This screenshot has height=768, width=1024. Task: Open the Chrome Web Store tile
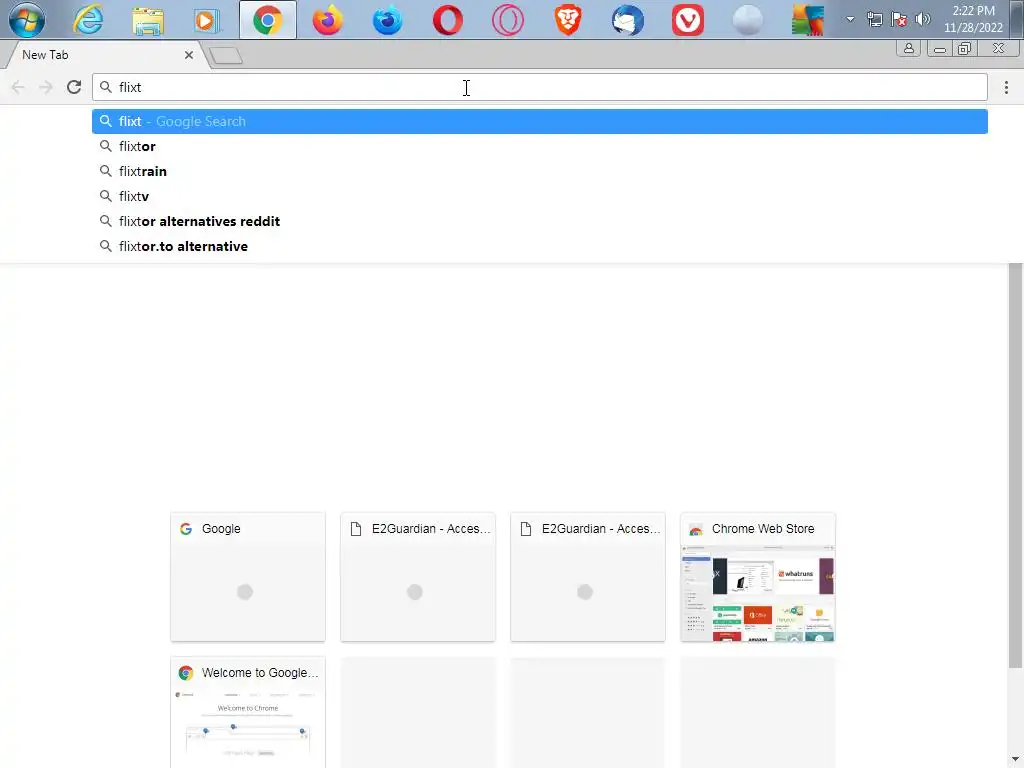758,577
